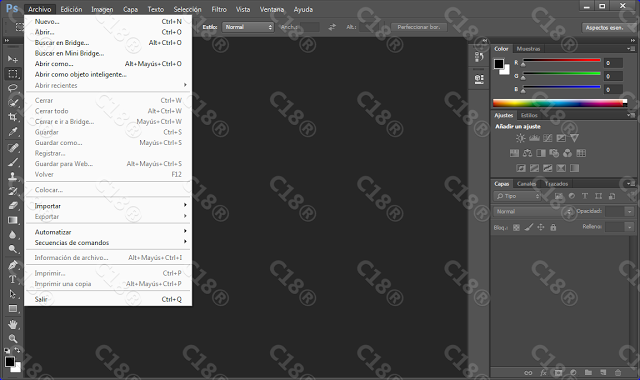Select the Crop tool
Viewport: 640px width, 380px height.
pyautogui.click(x=12, y=117)
